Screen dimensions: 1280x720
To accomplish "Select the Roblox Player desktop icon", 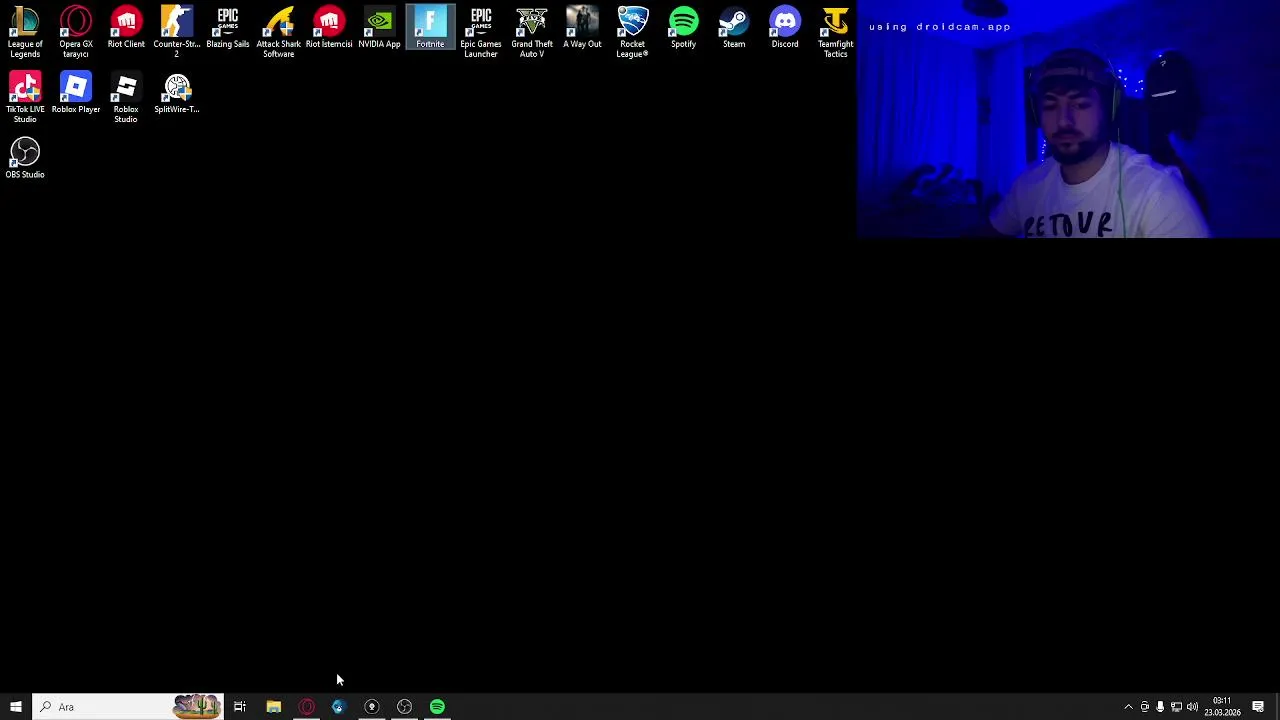I will tap(76, 93).
